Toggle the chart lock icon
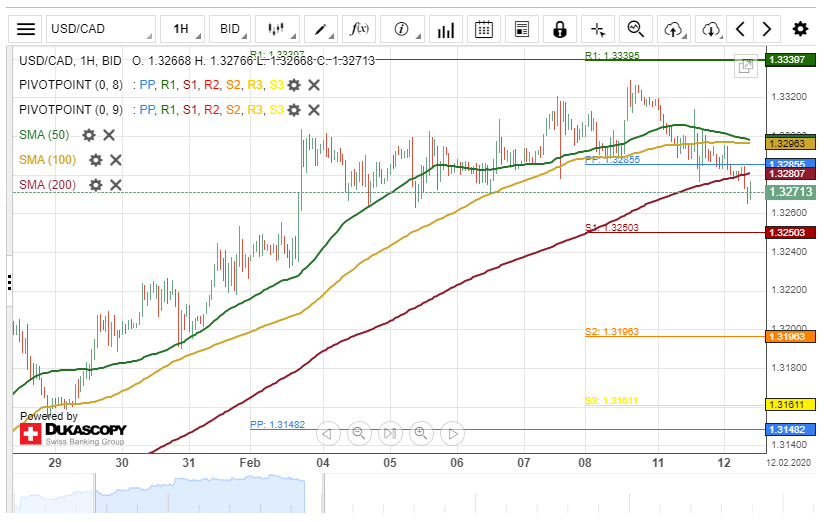824x522 pixels. click(x=560, y=29)
